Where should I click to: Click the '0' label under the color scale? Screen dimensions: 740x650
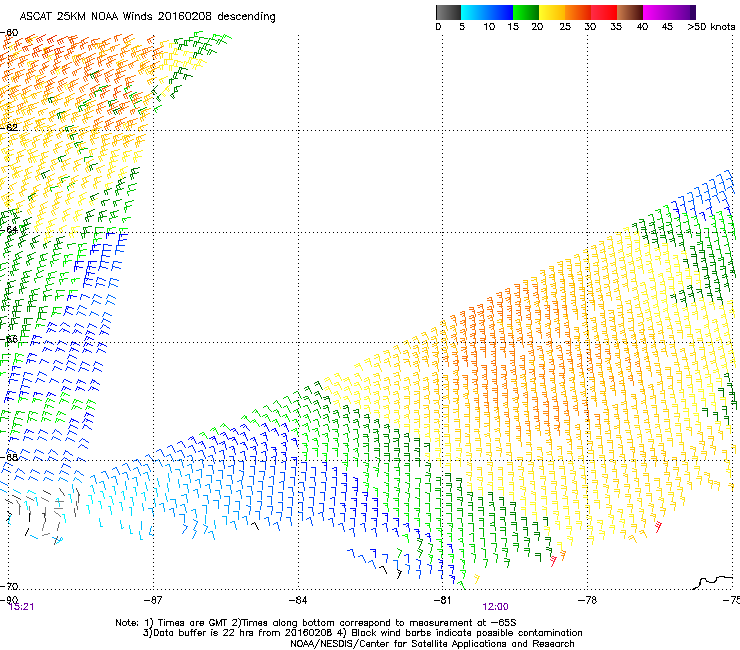point(438,27)
